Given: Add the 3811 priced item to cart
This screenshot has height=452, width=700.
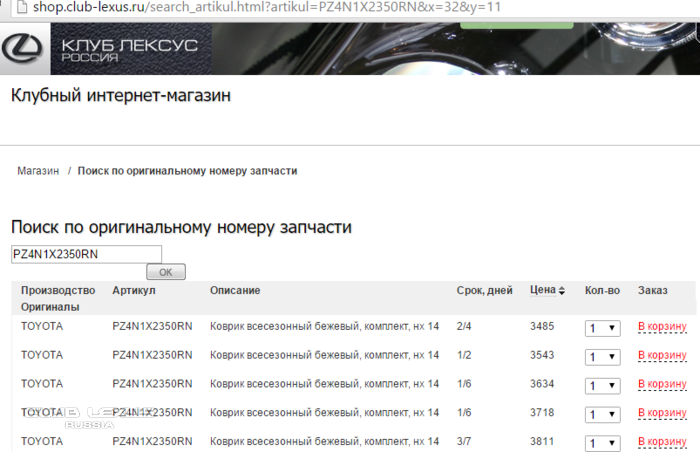Looking at the screenshot, I should pos(662,441).
